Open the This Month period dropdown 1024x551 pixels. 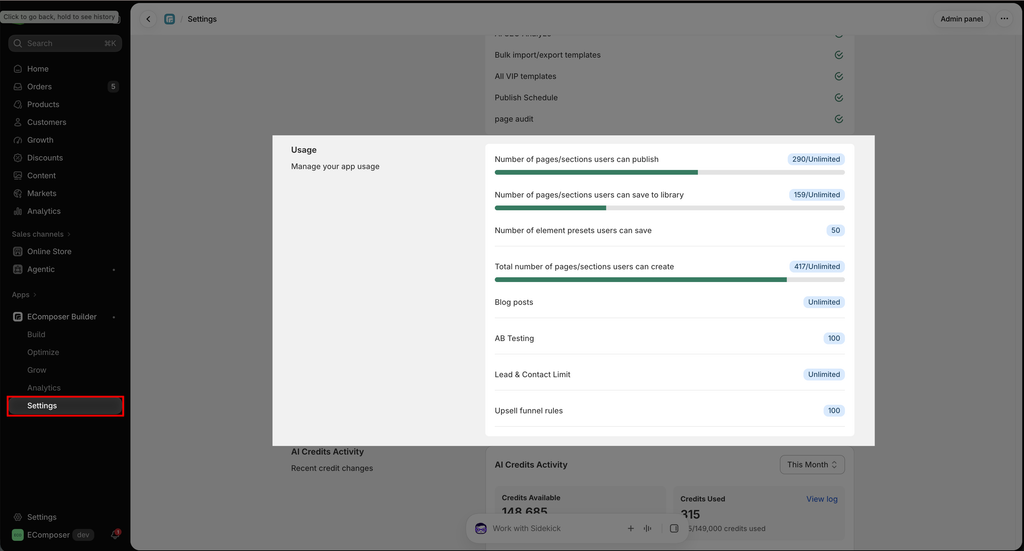coord(812,465)
